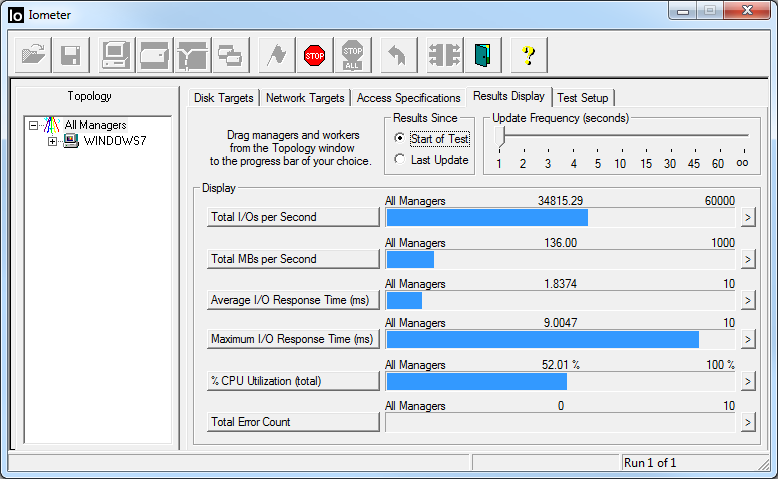Click the Update Frequency slider thumb
This screenshot has height=479, width=778.
point(500,137)
